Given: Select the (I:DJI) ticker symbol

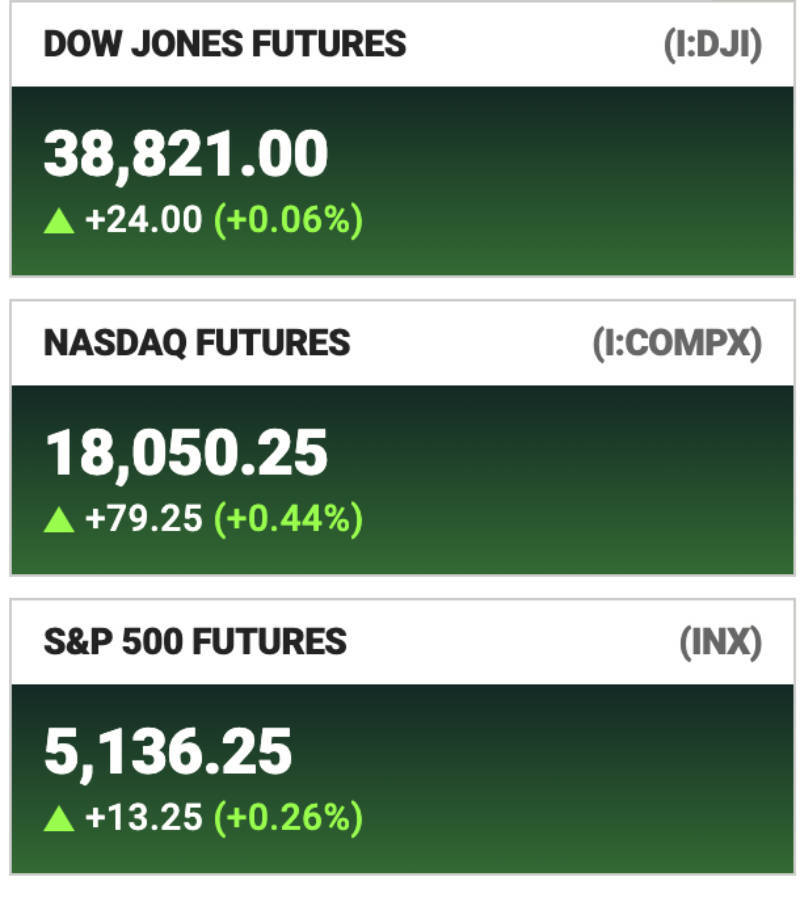Looking at the screenshot, I should [713, 44].
